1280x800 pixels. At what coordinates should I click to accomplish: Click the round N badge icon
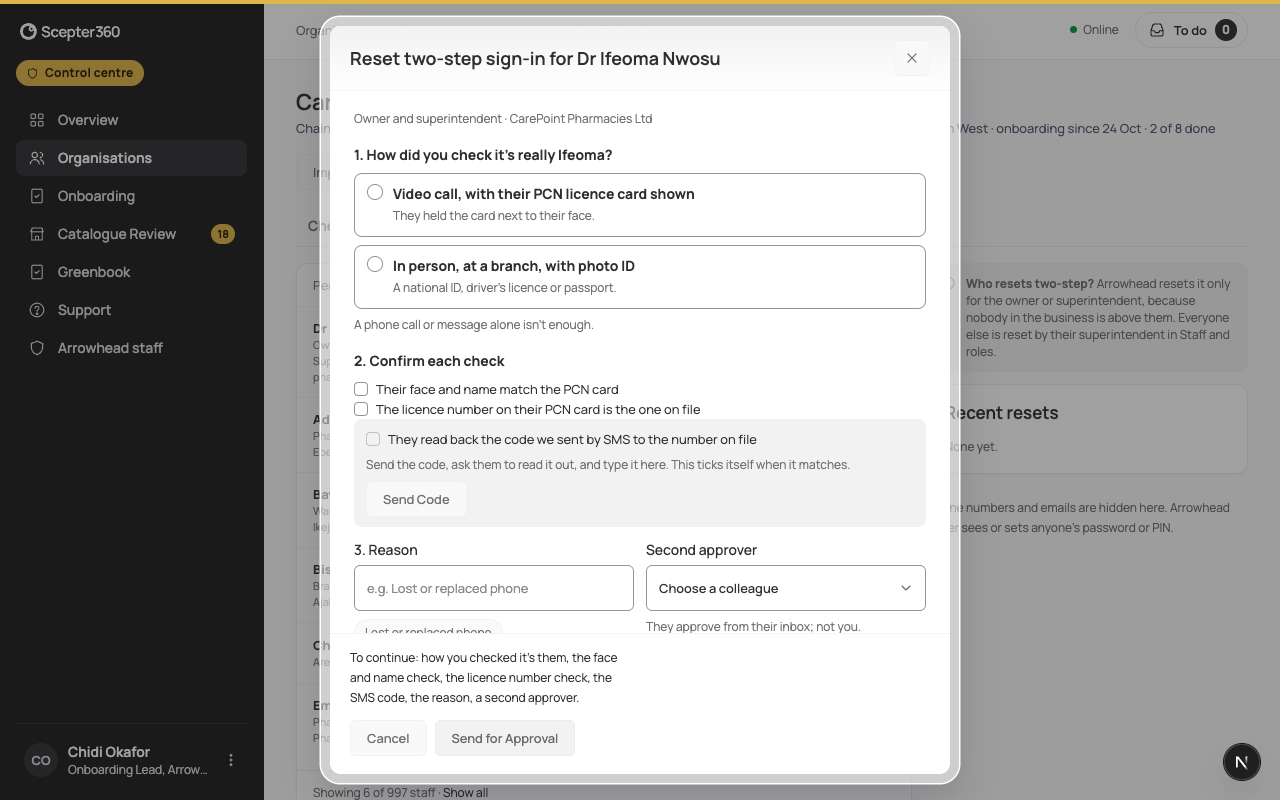point(1242,762)
